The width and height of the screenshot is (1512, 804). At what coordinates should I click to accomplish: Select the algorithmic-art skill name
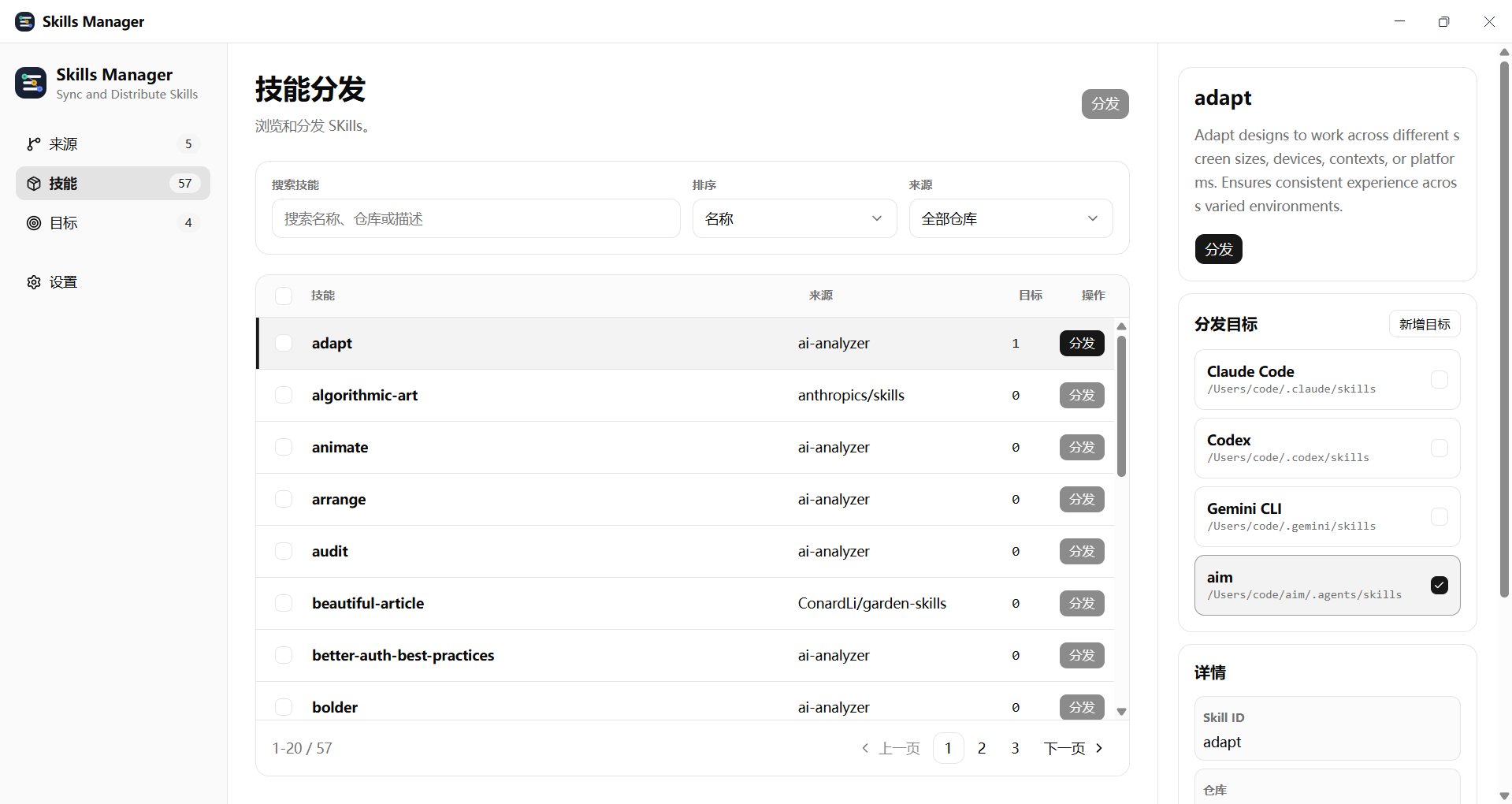[365, 395]
